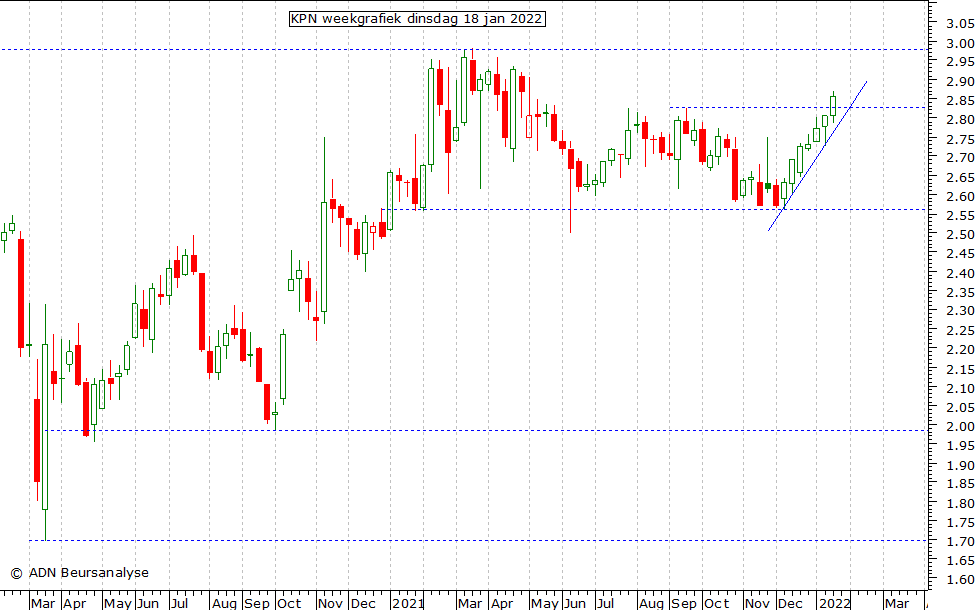Click the 1.65 price value

coord(960,561)
